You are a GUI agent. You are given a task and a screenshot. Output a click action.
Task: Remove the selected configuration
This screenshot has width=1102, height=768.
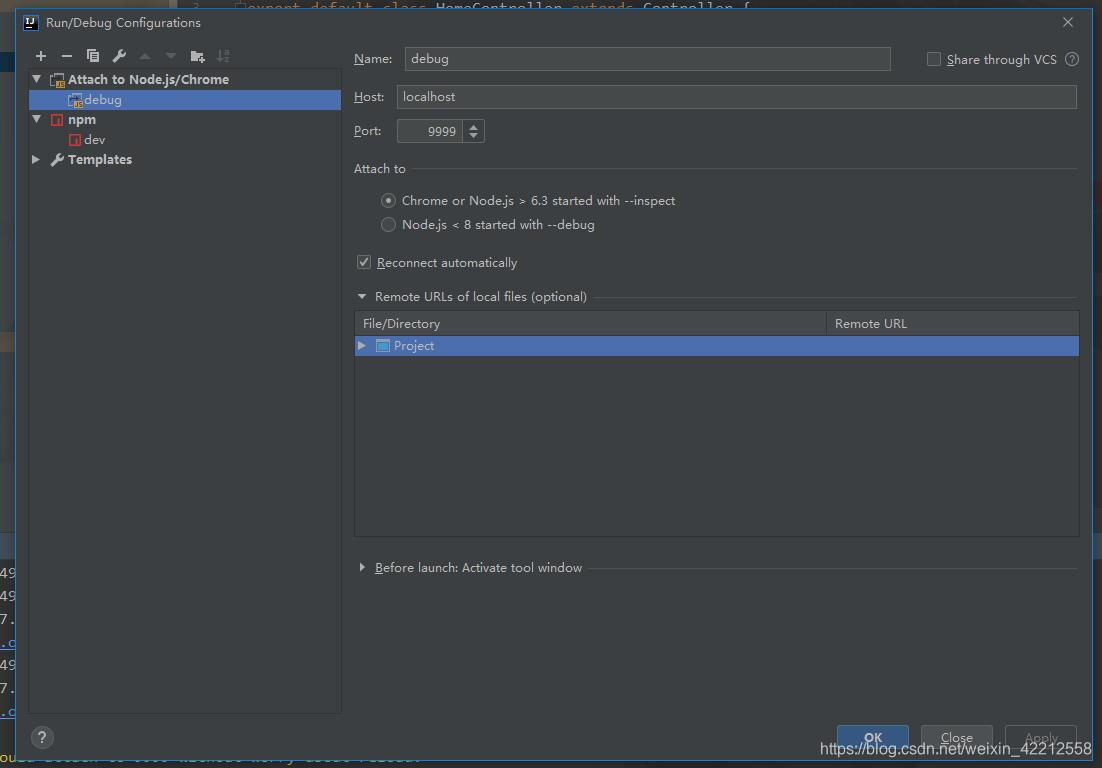pyautogui.click(x=67, y=56)
